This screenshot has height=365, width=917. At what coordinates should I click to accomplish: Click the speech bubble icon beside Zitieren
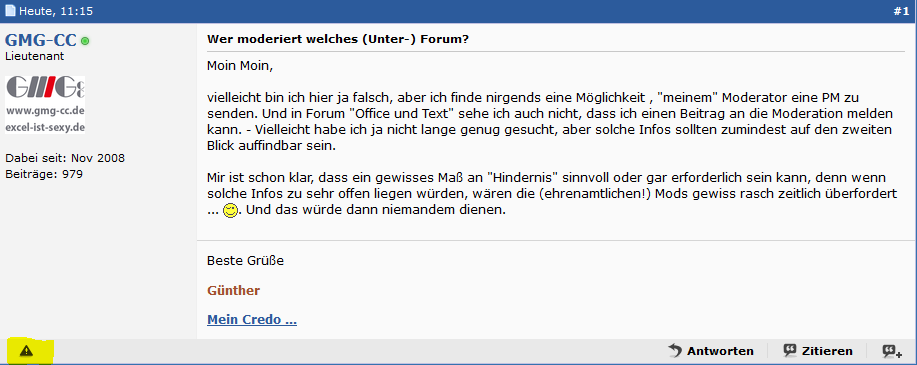pyautogui.click(x=790, y=351)
